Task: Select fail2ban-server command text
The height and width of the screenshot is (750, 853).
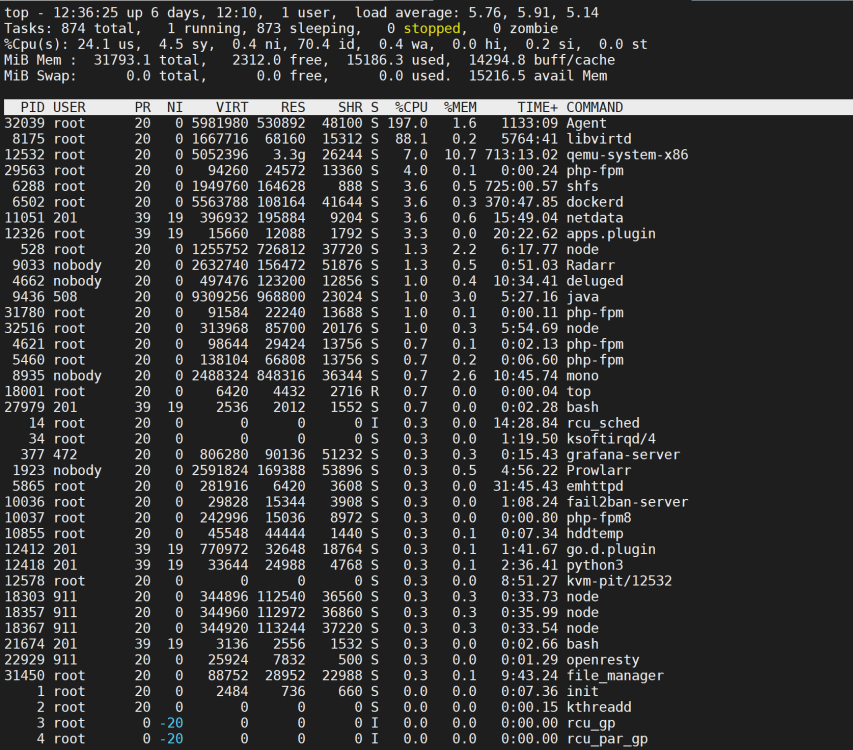Action: (627, 501)
